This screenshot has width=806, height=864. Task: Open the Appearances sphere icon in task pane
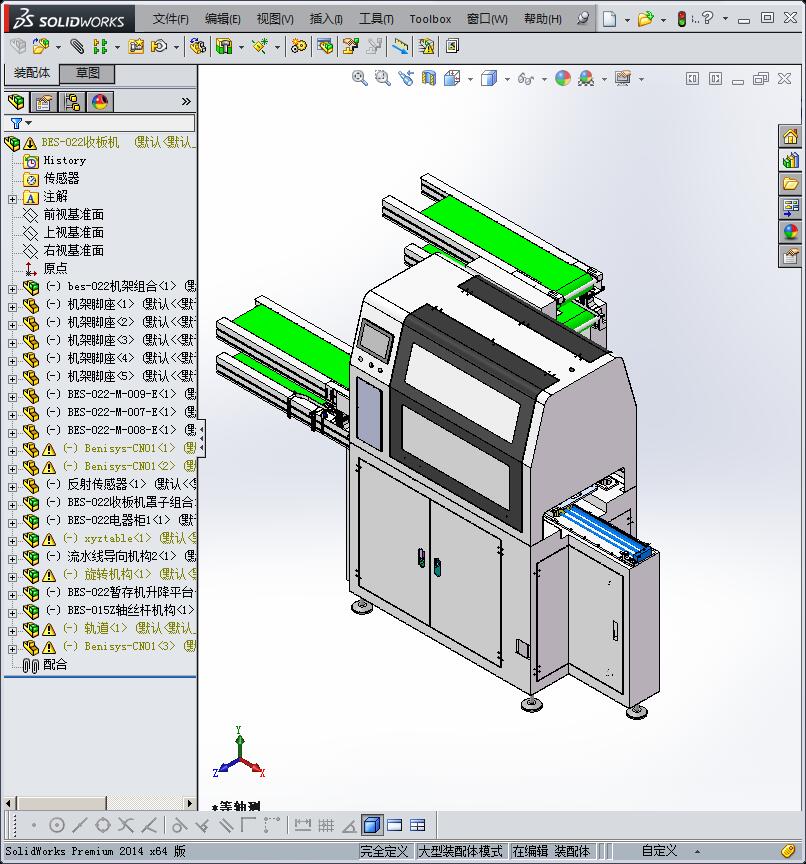coord(791,232)
